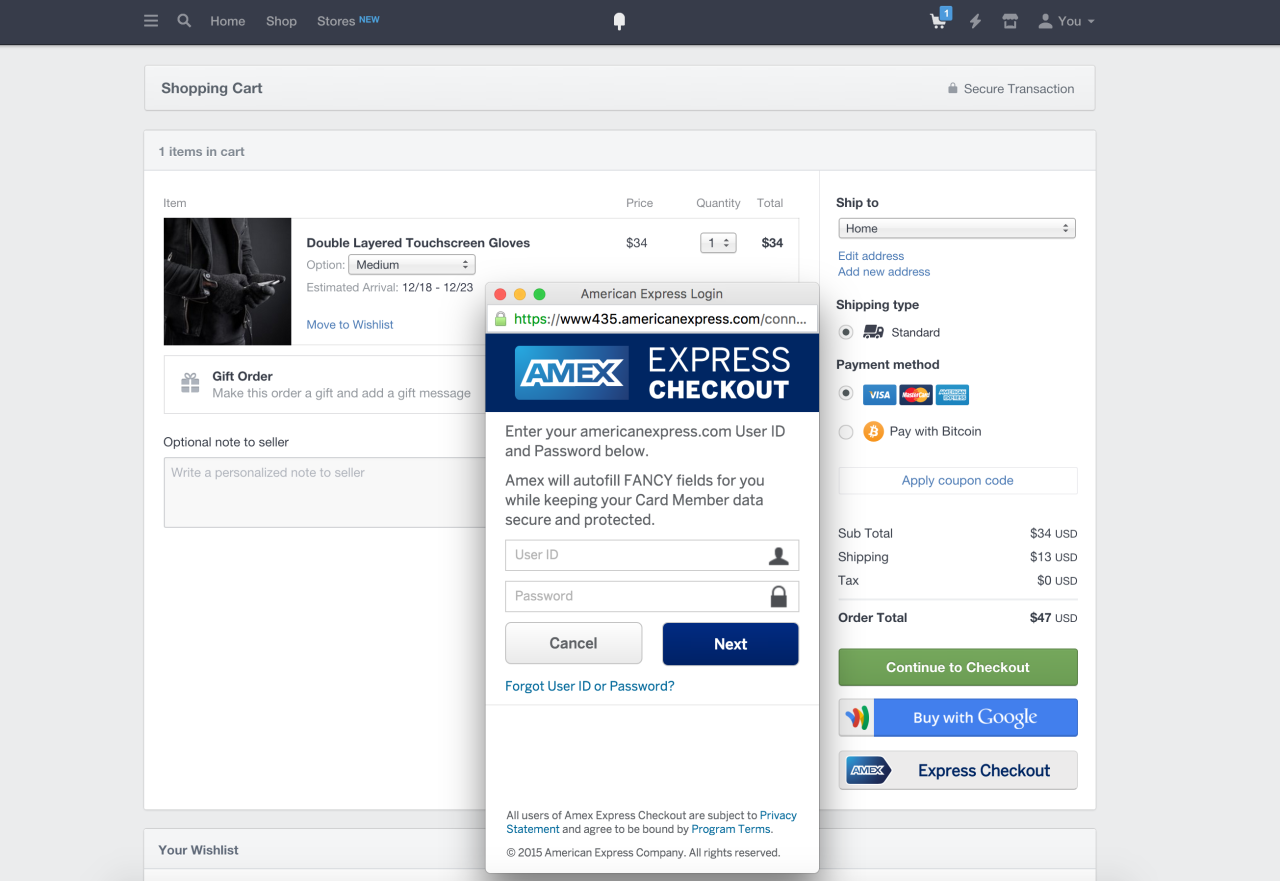The height and width of the screenshot is (881, 1280).
Task: Click the popup URL address bar
Action: 652,319
